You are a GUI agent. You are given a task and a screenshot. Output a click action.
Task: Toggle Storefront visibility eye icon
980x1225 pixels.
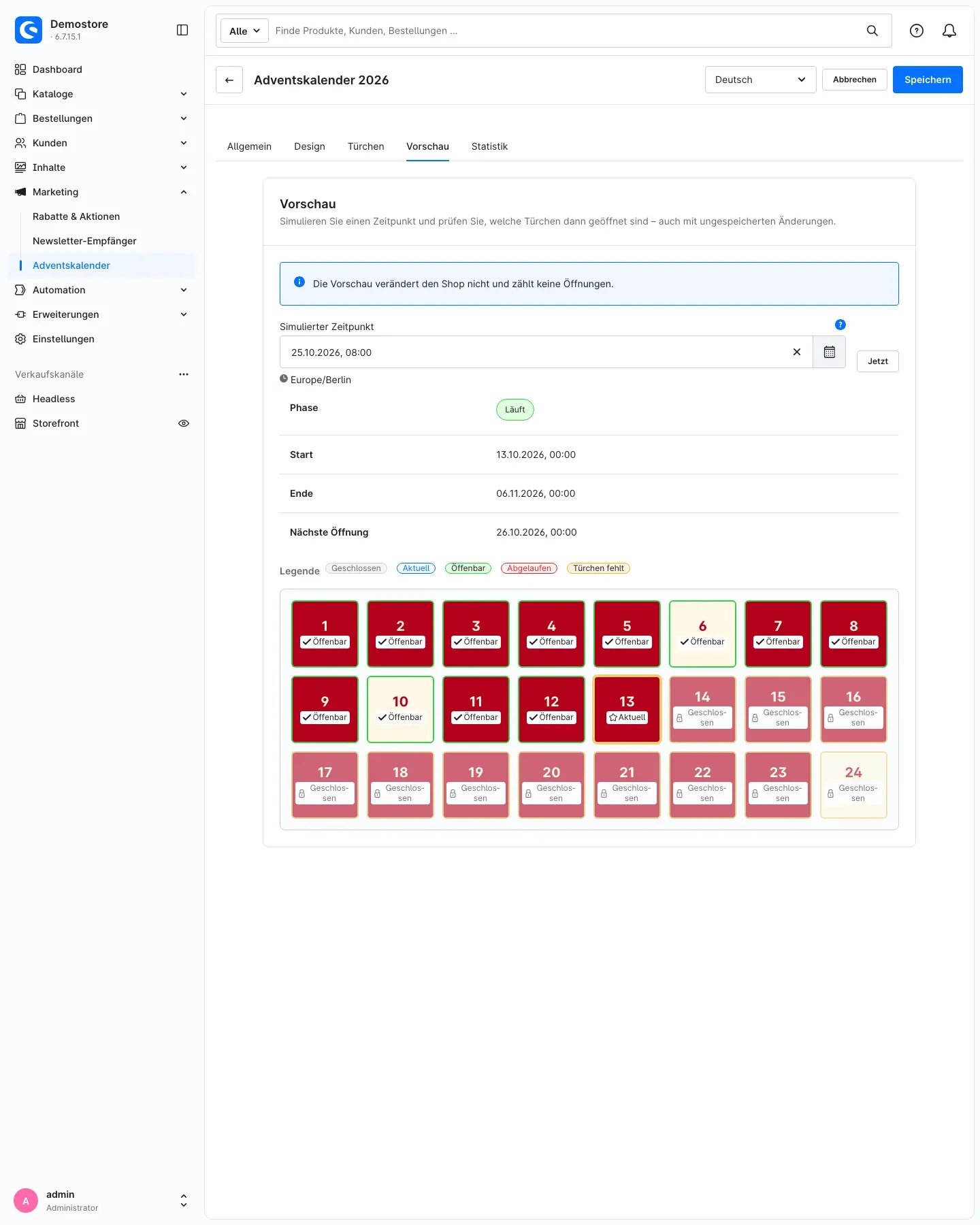(184, 423)
